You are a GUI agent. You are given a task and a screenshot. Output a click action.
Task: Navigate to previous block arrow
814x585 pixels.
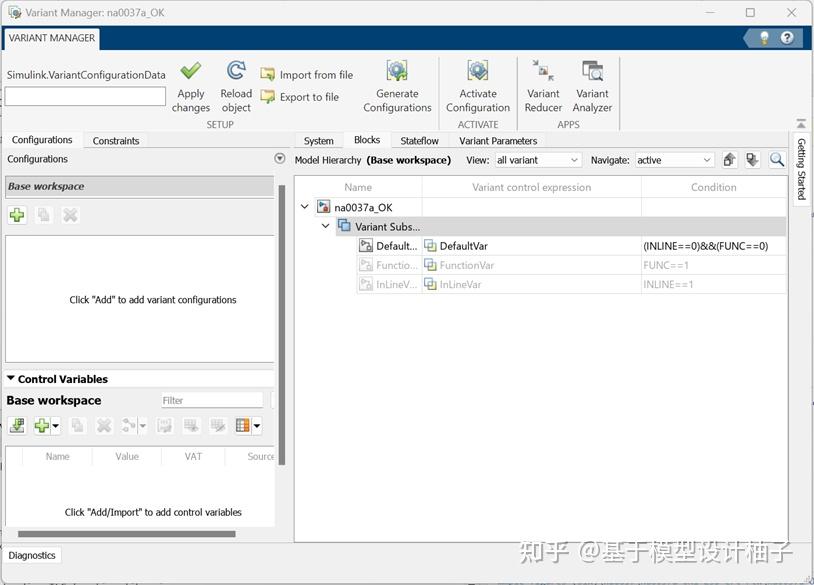pyautogui.click(x=729, y=160)
